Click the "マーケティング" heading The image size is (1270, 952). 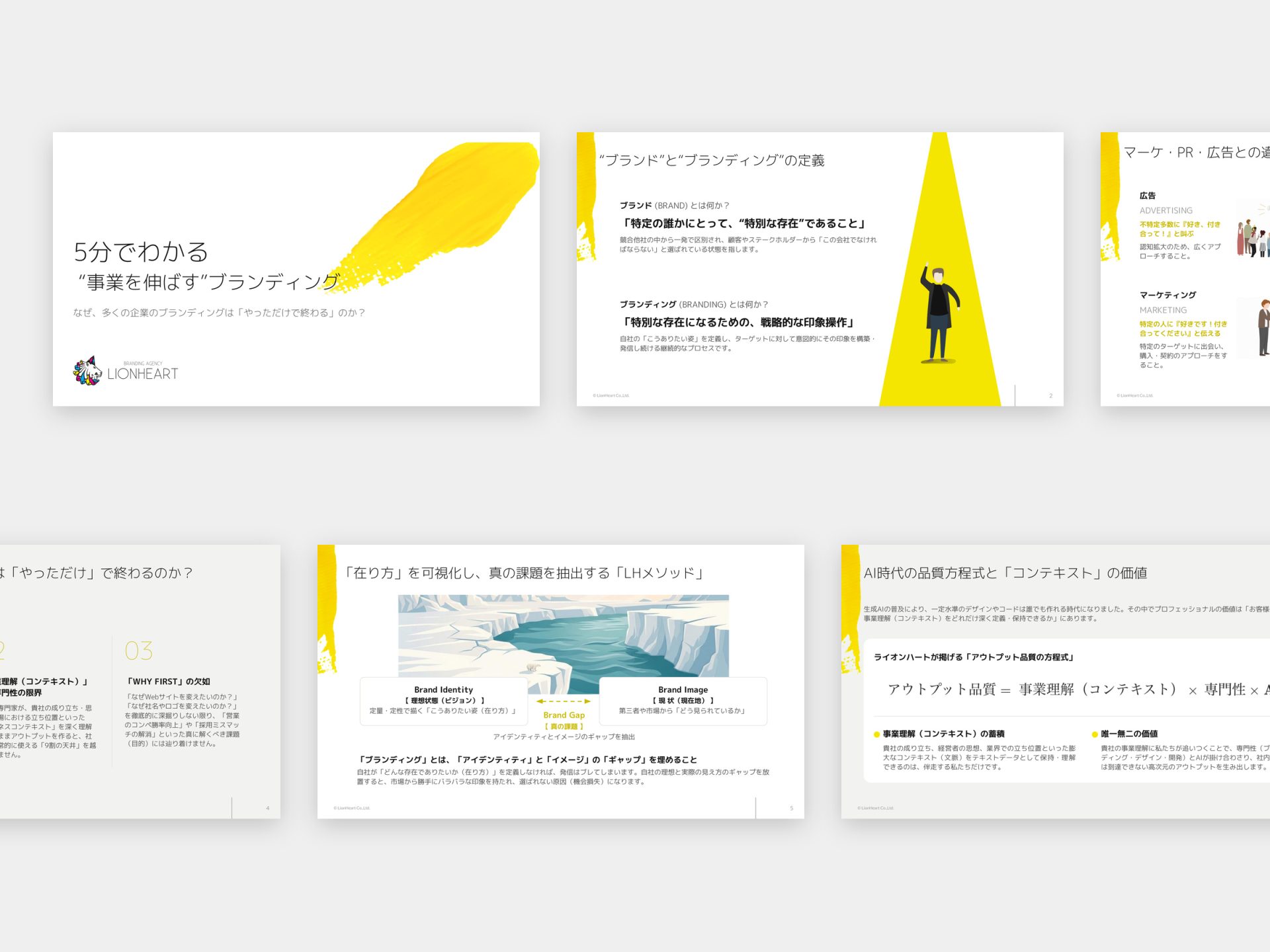pos(1167,295)
